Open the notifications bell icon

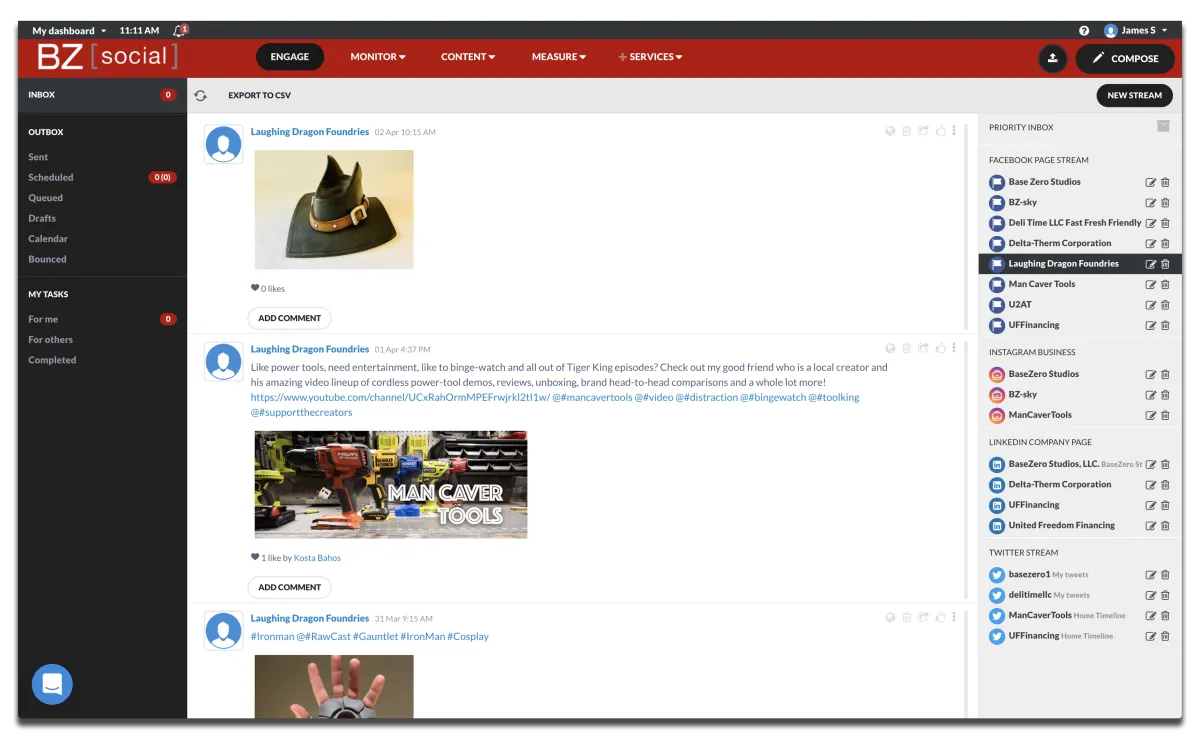coord(180,31)
